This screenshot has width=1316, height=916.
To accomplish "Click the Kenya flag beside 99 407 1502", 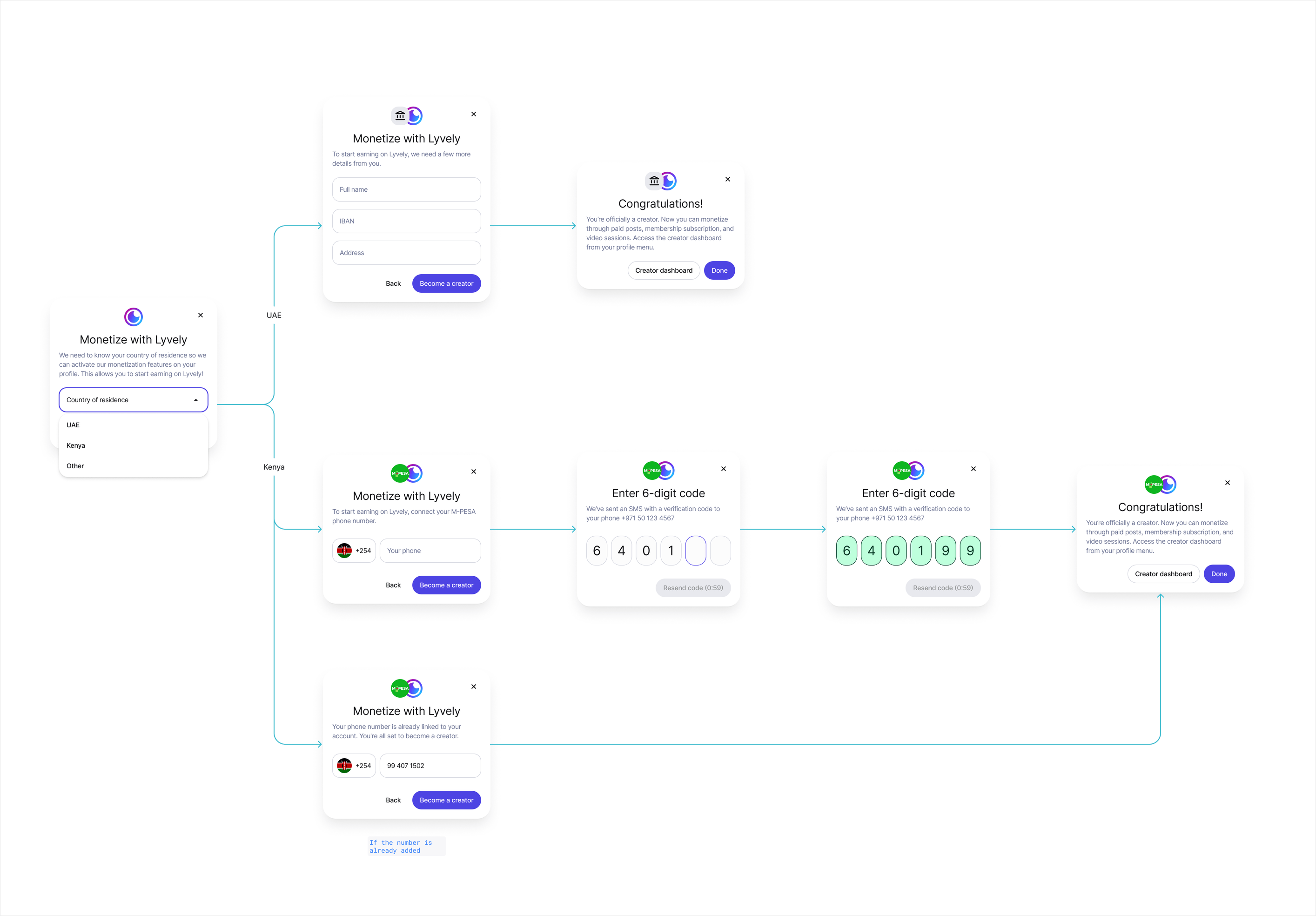I will point(344,766).
